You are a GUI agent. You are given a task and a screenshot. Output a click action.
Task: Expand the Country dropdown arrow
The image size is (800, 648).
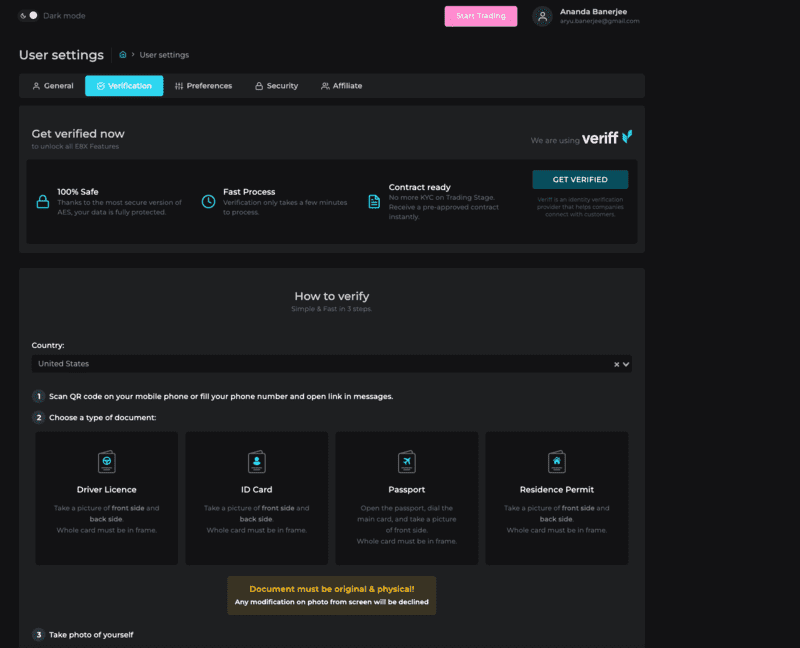click(x=626, y=364)
